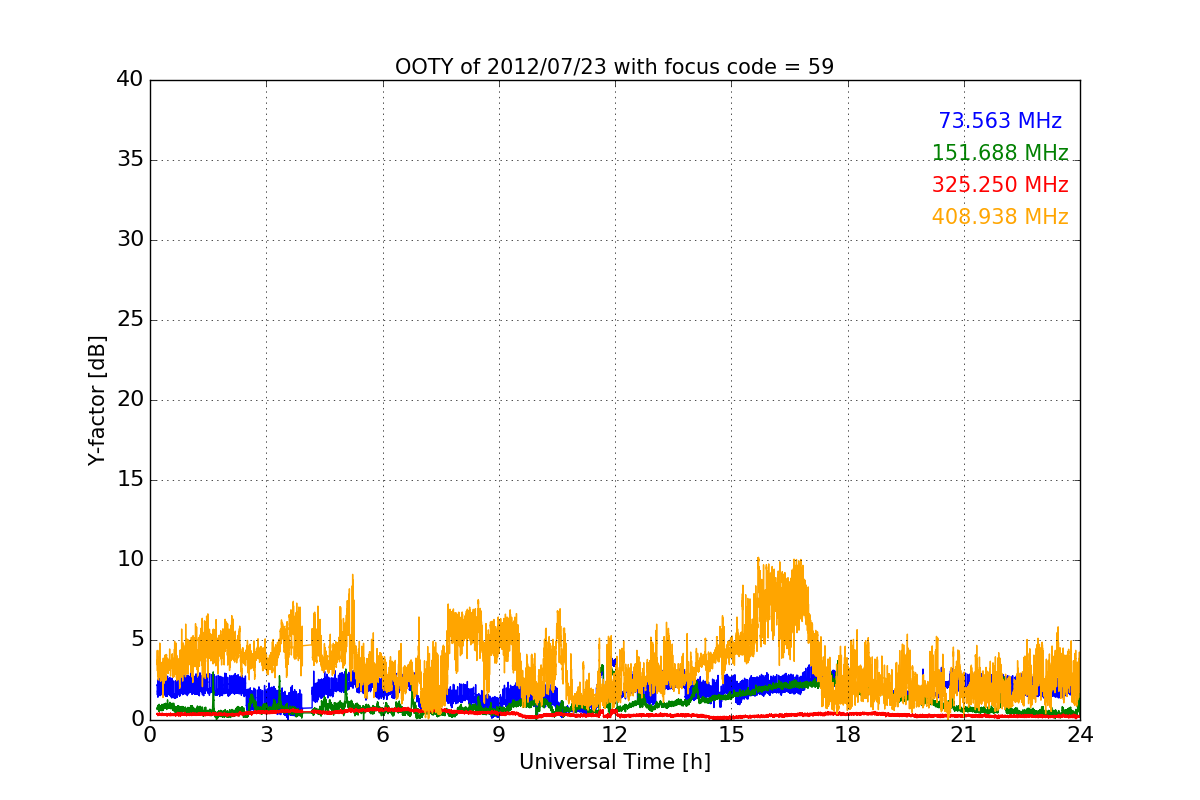Click x-axis tick label 12
This screenshot has height=800, width=1200.
click(x=615, y=734)
